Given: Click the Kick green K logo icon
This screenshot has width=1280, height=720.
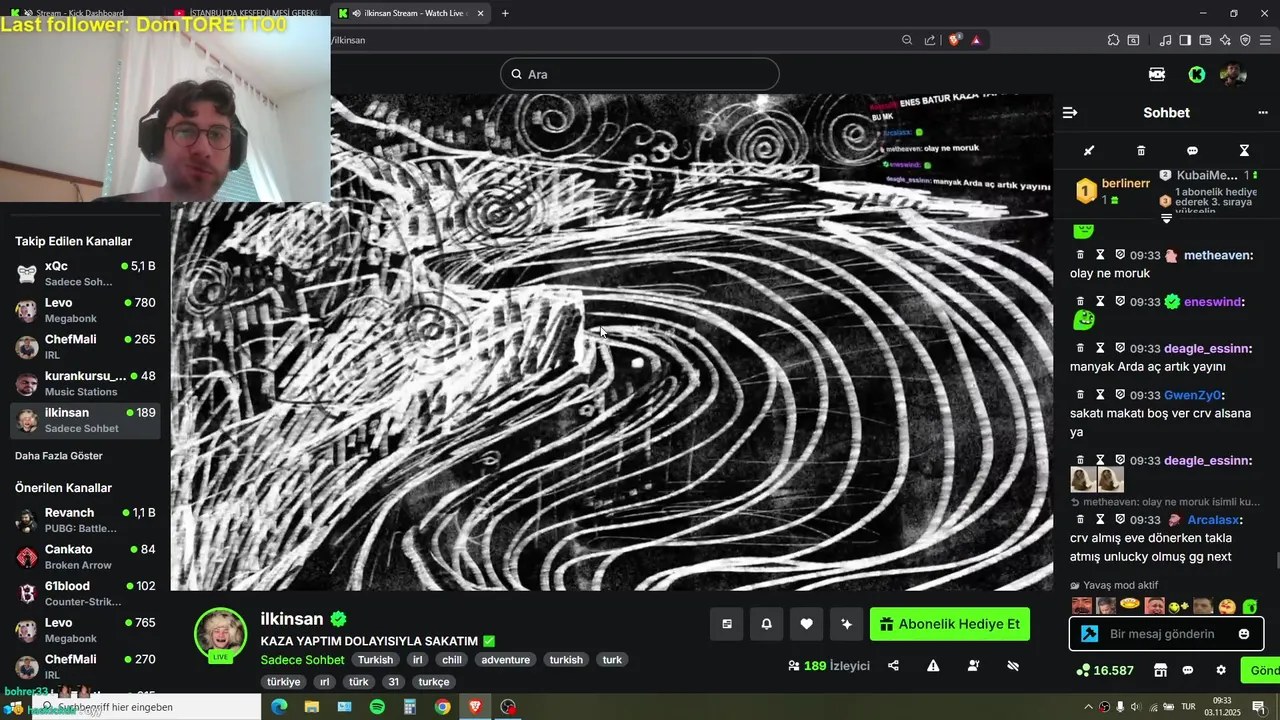Looking at the screenshot, I should pyautogui.click(x=1196, y=74).
